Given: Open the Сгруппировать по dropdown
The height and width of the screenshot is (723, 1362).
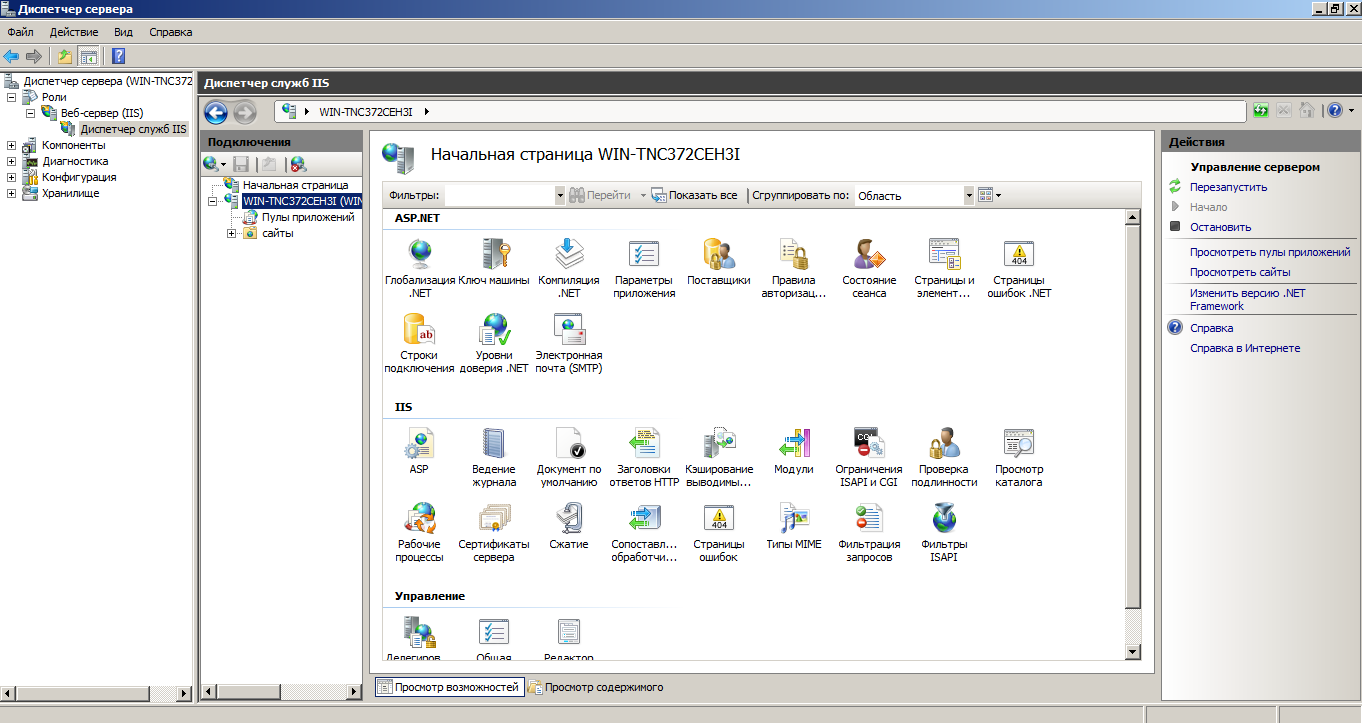Looking at the screenshot, I should [x=968, y=196].
